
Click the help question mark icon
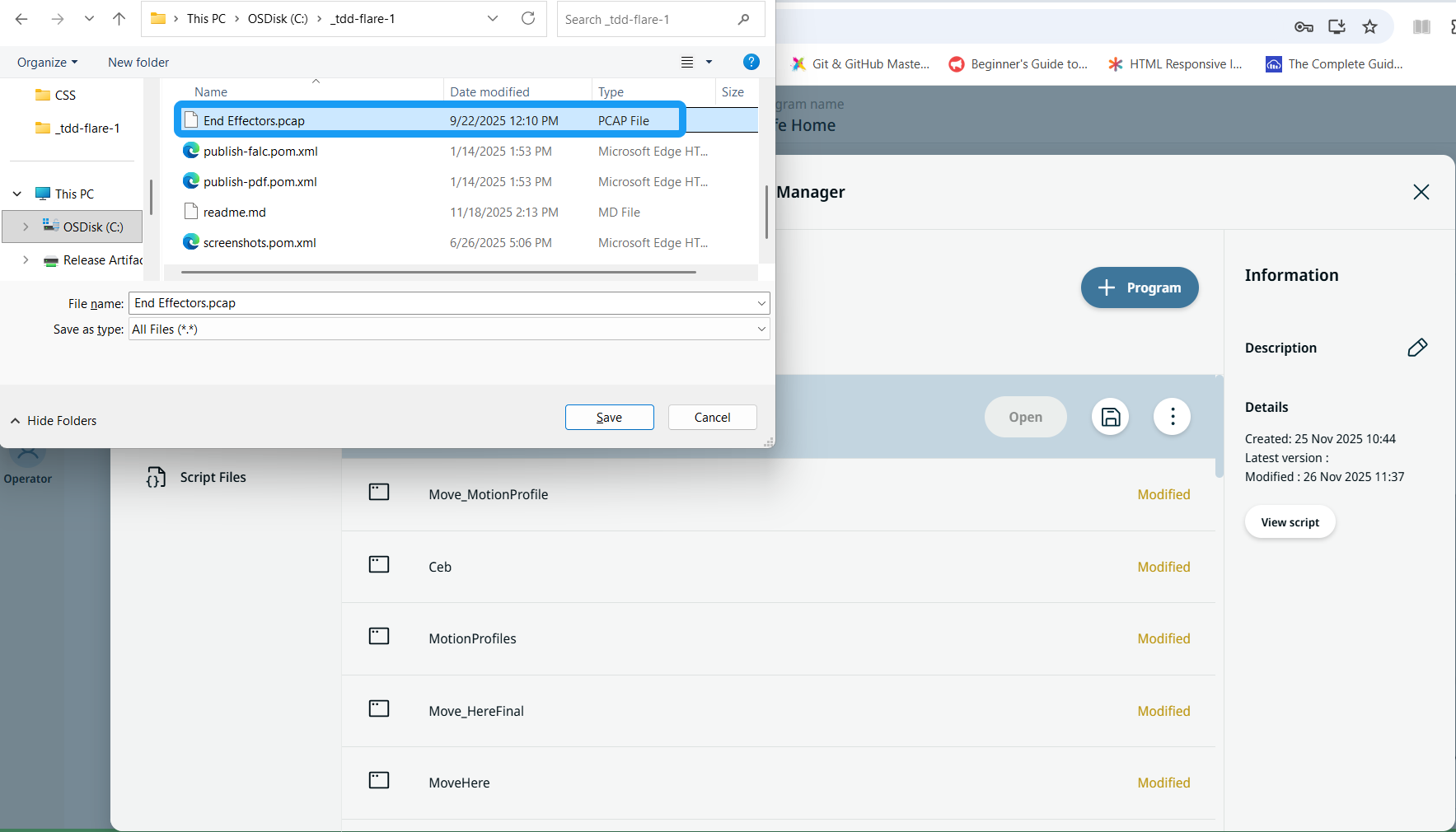(751, 62)
